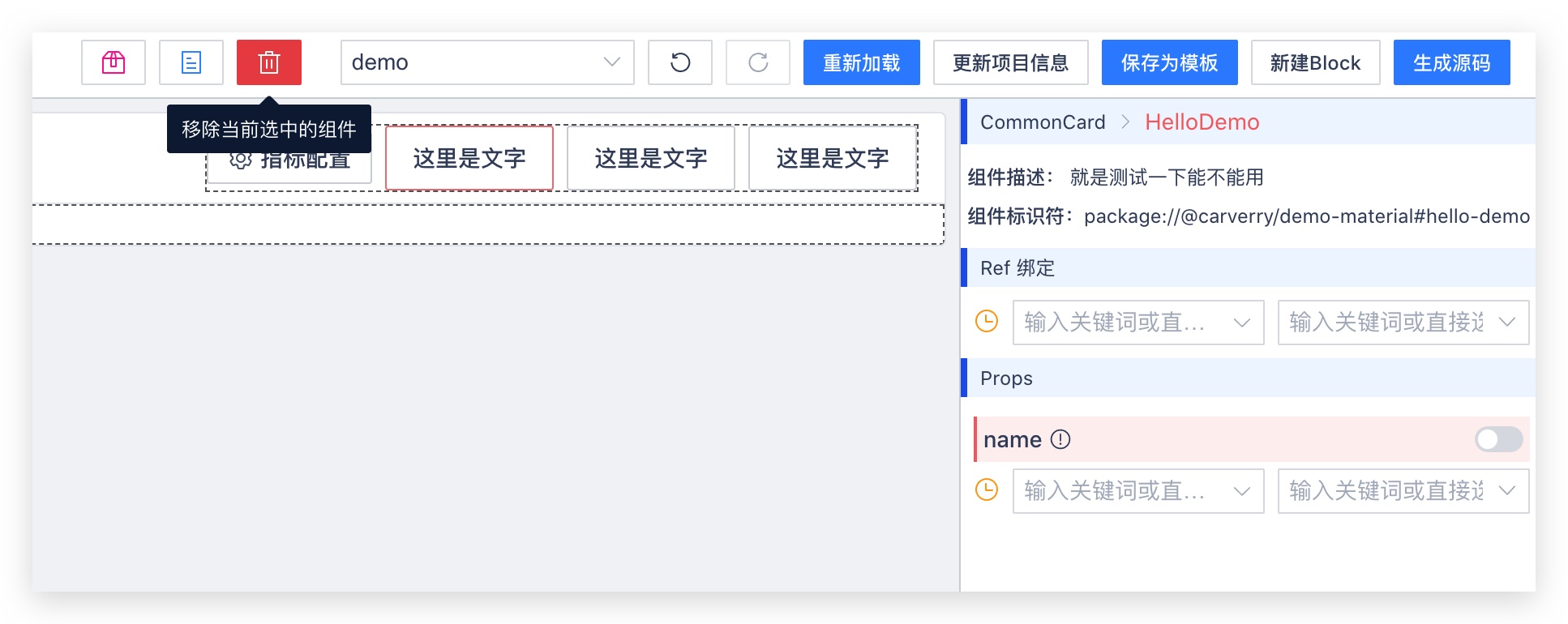1568x624 pixels.
Task: Open the demo project dropdown
Action: point(487,62)
